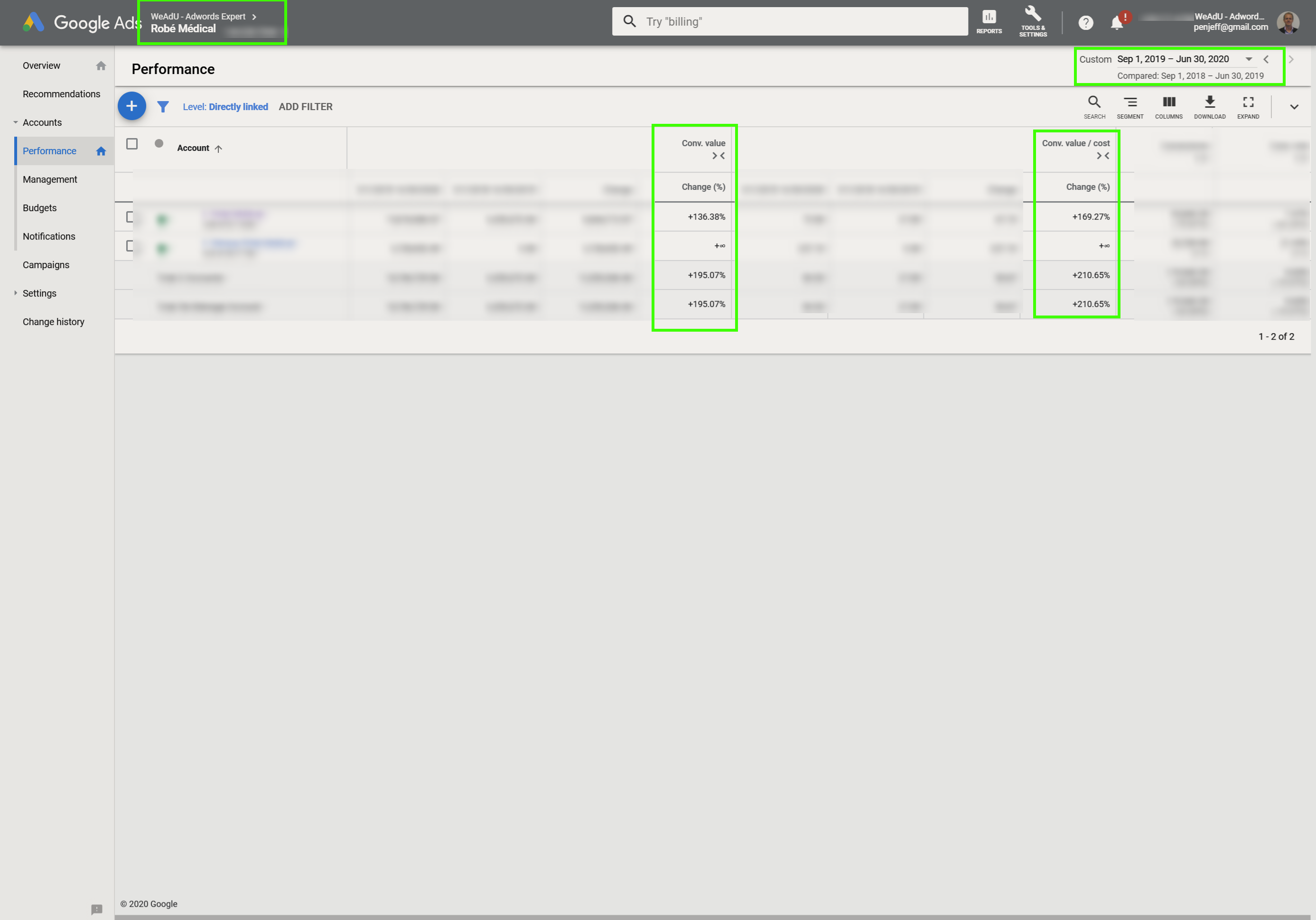
Task: Open Budgets in sidebar
Action: [x=39, y=208]
